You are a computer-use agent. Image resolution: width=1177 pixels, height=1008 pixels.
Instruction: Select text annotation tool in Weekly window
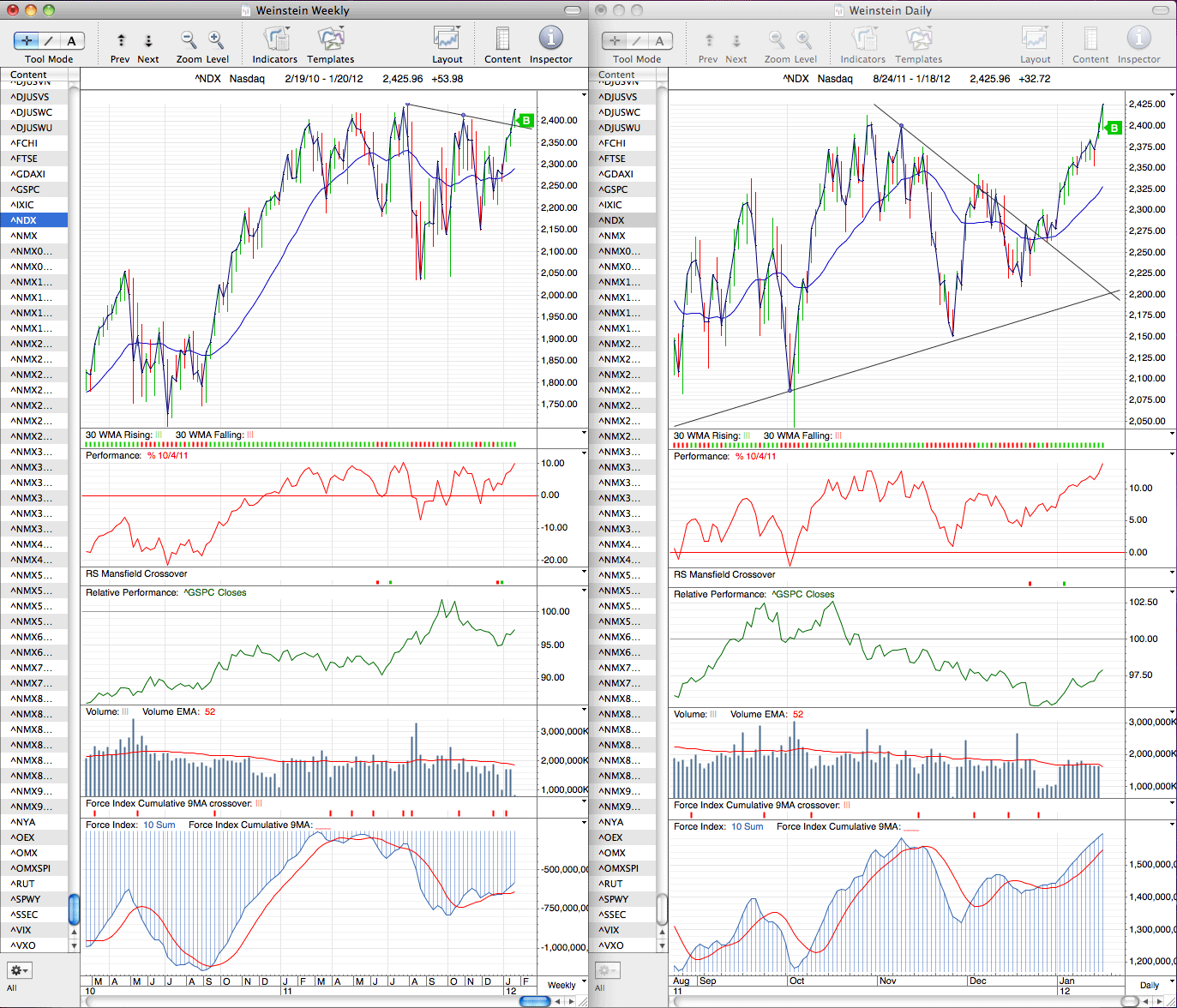[x=72, y=40]
